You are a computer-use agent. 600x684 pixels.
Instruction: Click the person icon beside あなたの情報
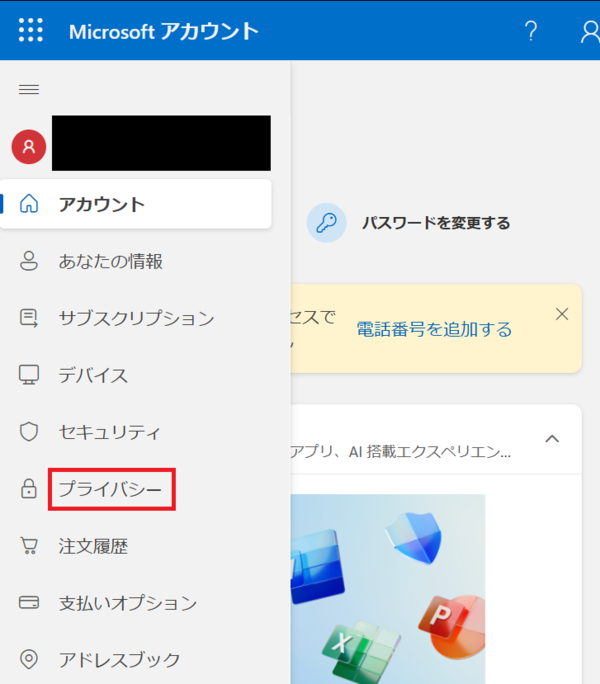(29, 261)
